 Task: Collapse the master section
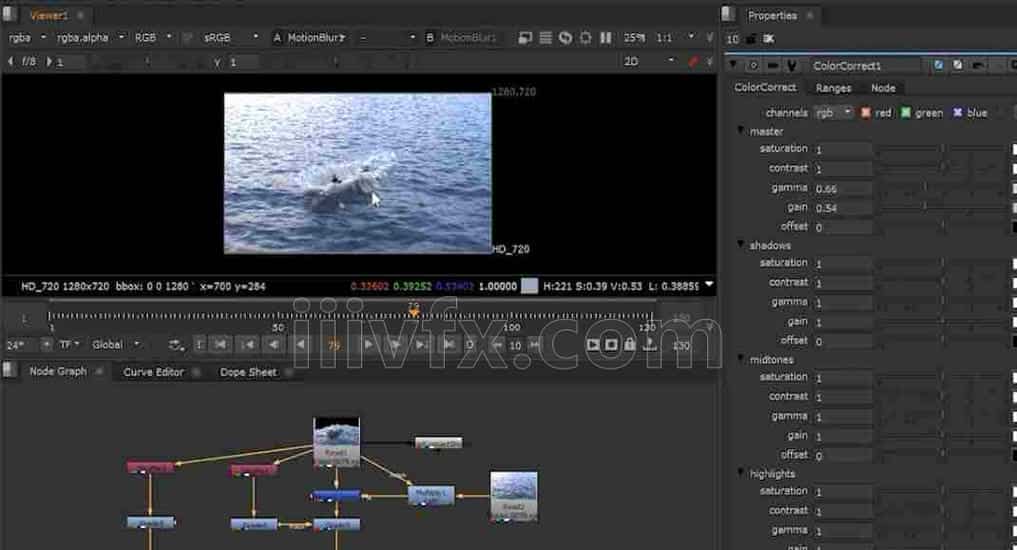(x=741, y=130)
